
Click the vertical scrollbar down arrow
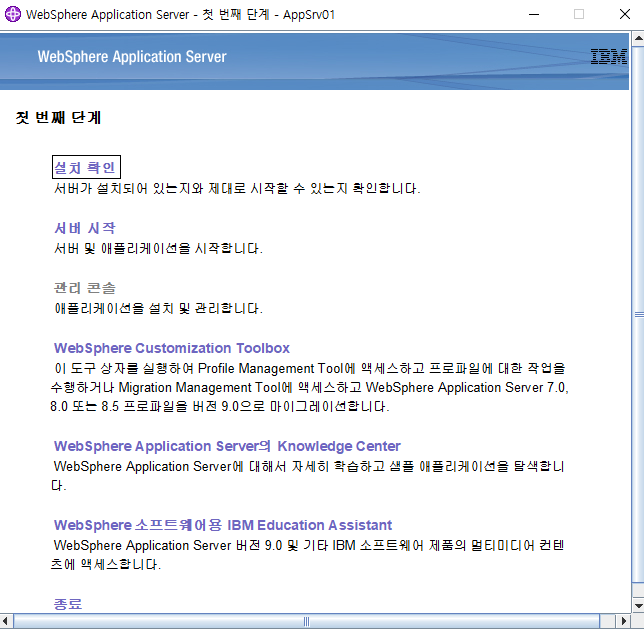pyautogui.click(x=638, y=606)
